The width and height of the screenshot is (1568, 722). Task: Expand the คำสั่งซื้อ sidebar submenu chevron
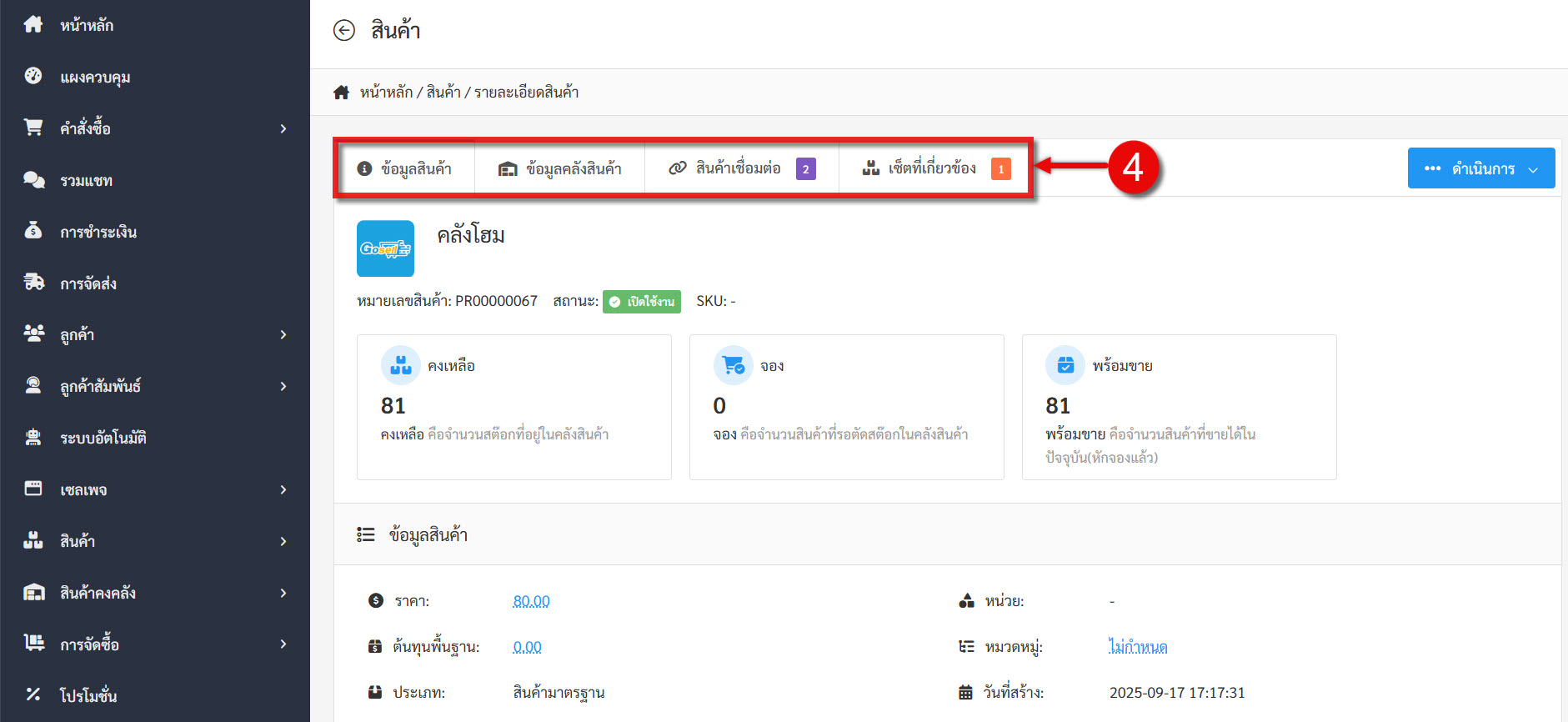tap(283, 128)
